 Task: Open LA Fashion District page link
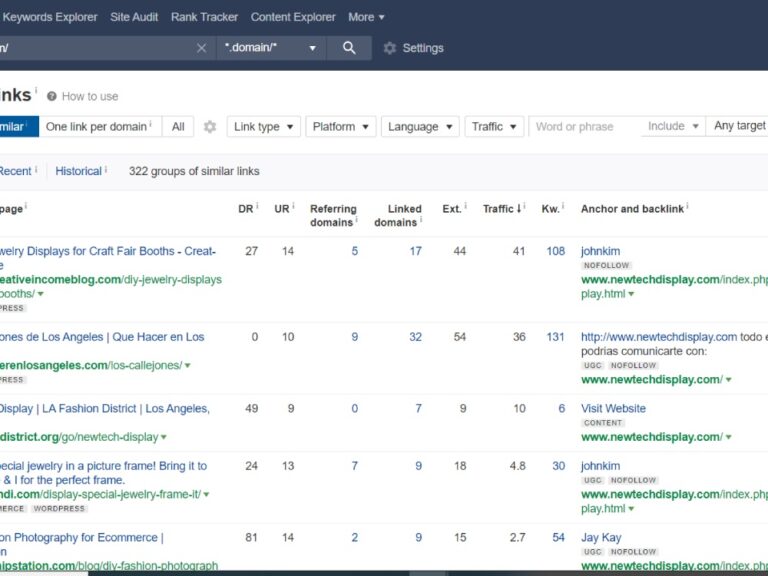point(104,408)
